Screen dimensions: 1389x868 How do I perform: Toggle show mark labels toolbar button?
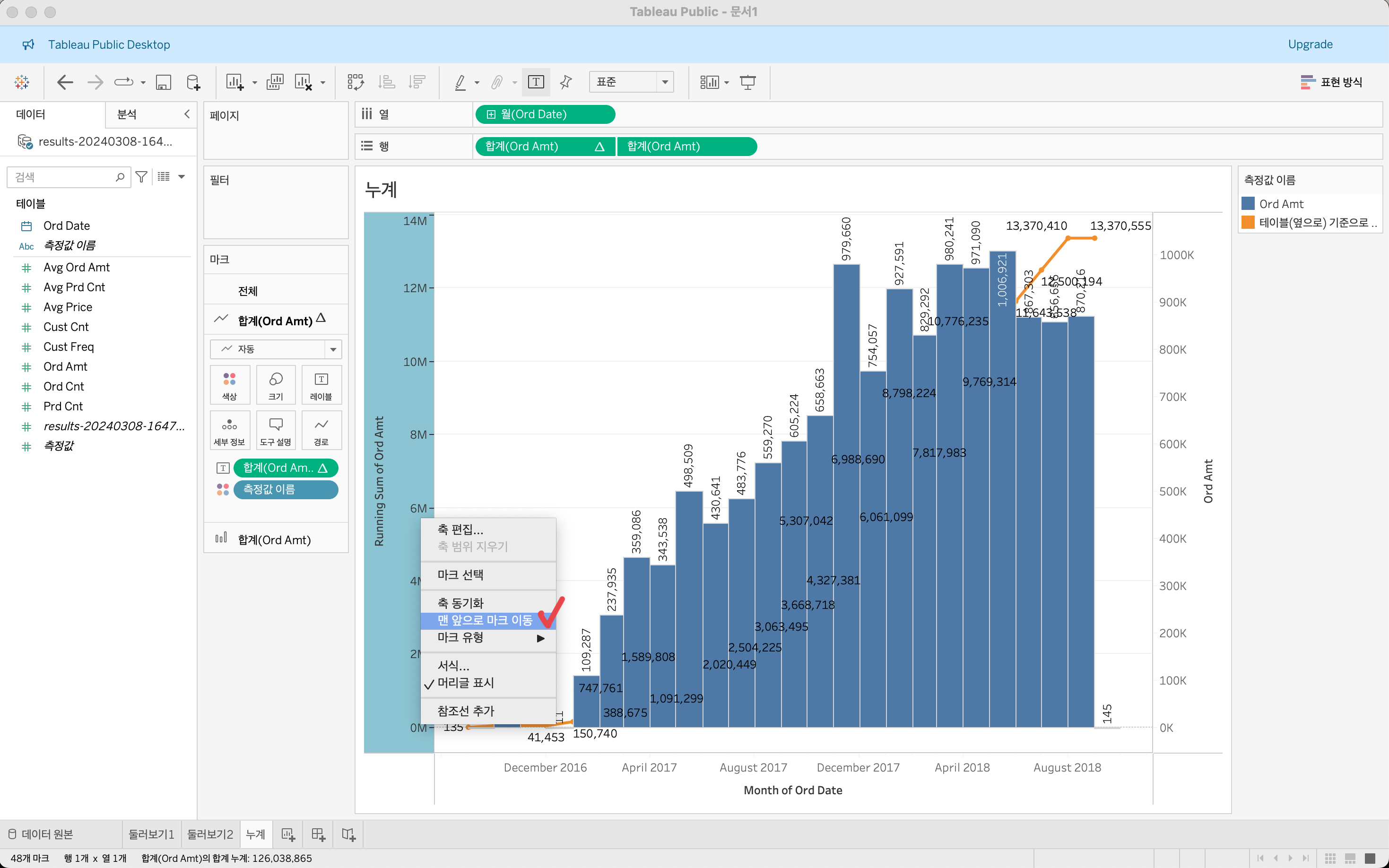pos(536,82)
